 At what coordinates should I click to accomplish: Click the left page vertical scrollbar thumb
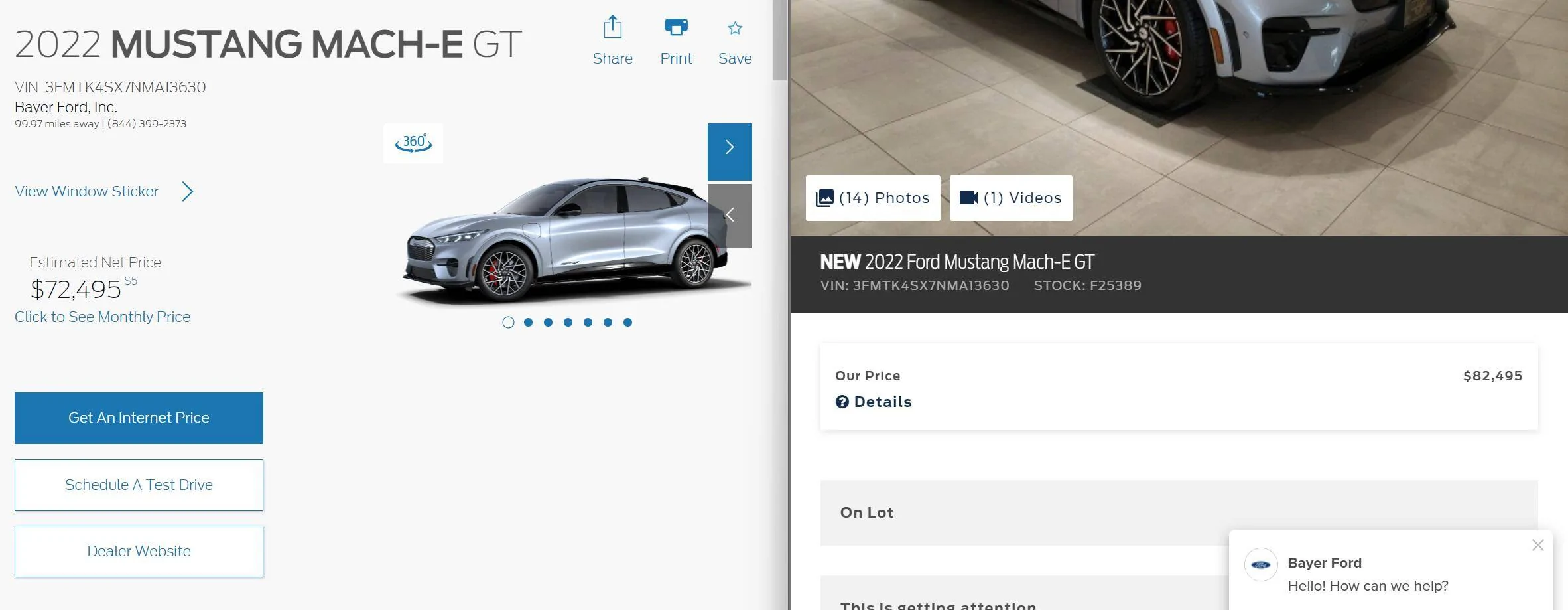[780, 40]
